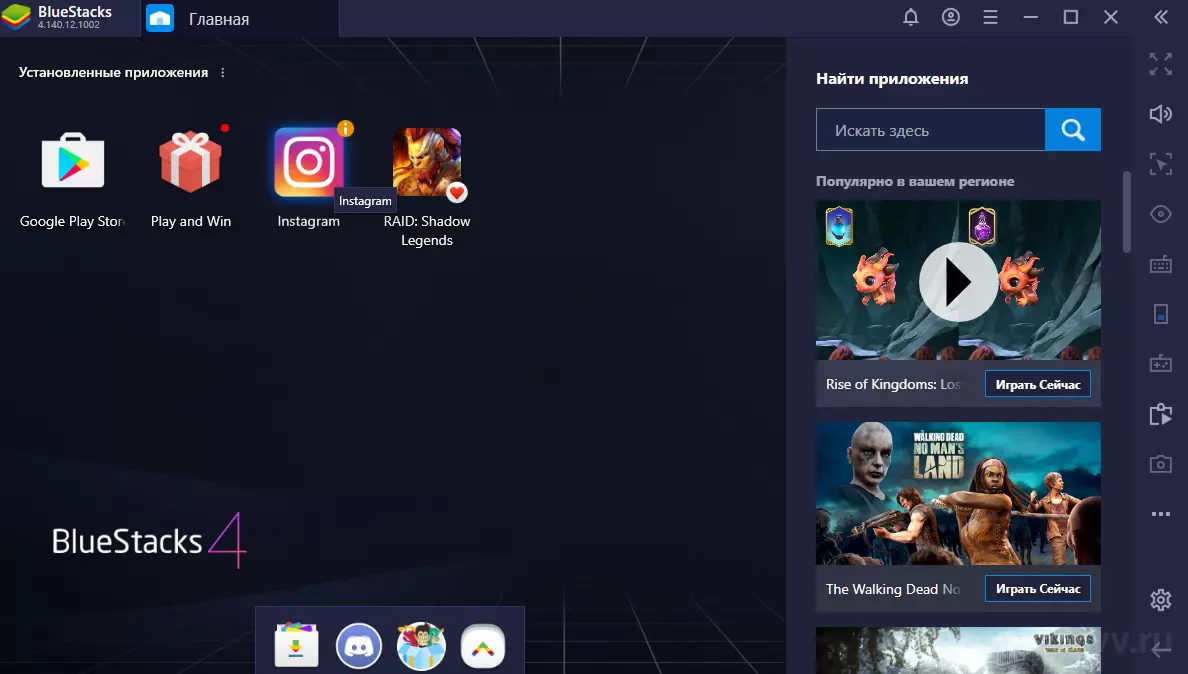Click the Найти приложения heading
The height and width of the screenshot is (674, 1188).
892,79
